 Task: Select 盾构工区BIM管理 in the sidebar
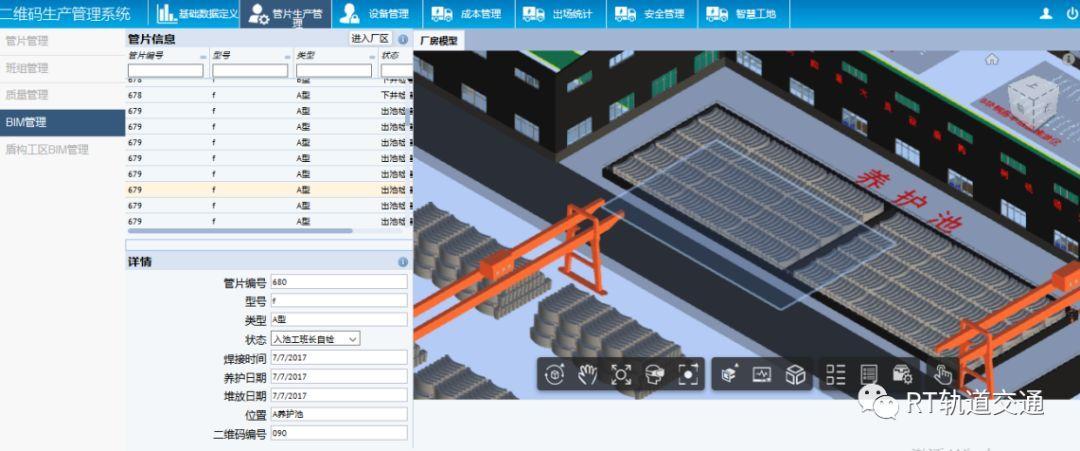(63, 149)
